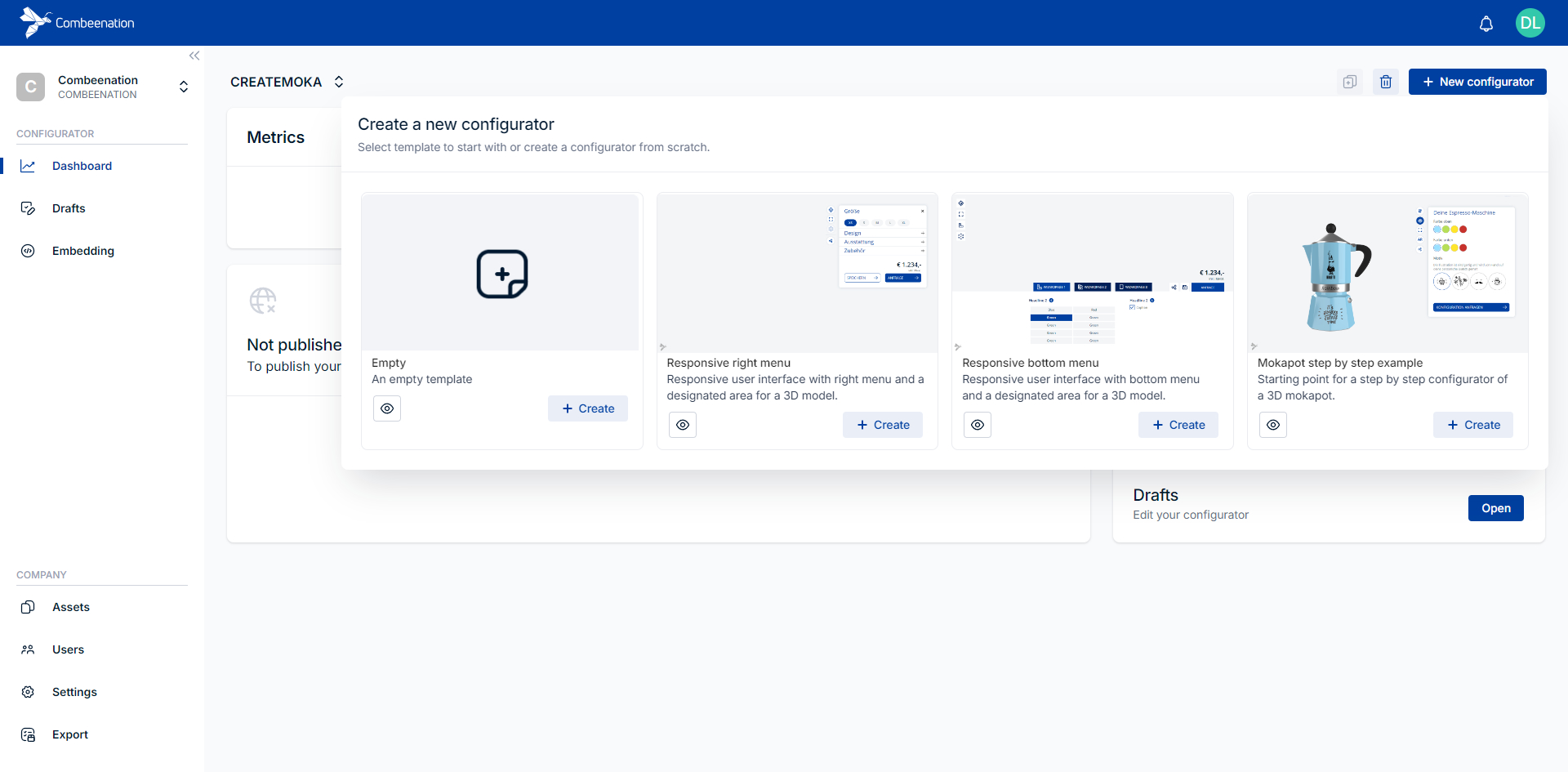Open Assets in the sidebar

point(71,607)
